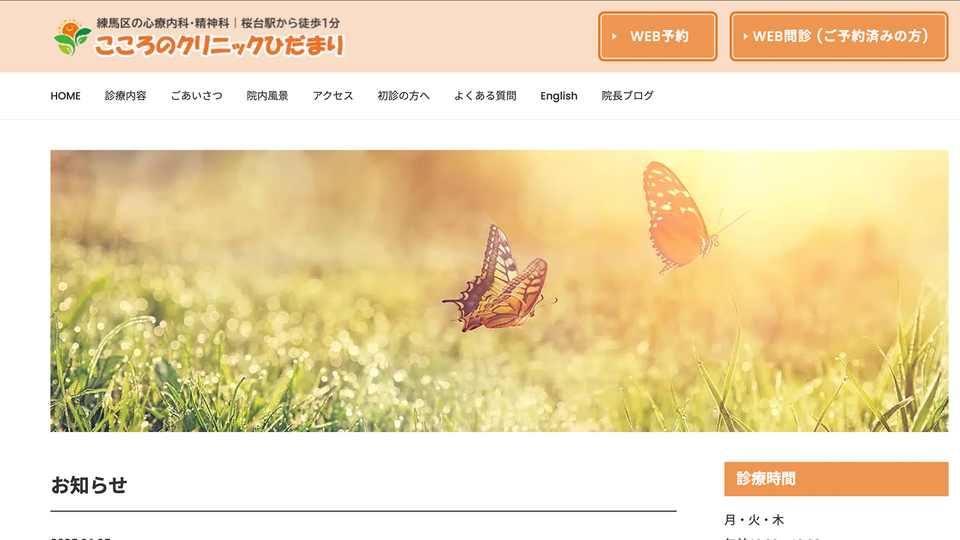Click the arrow icon on WEB問診 button

pos(745,37)
